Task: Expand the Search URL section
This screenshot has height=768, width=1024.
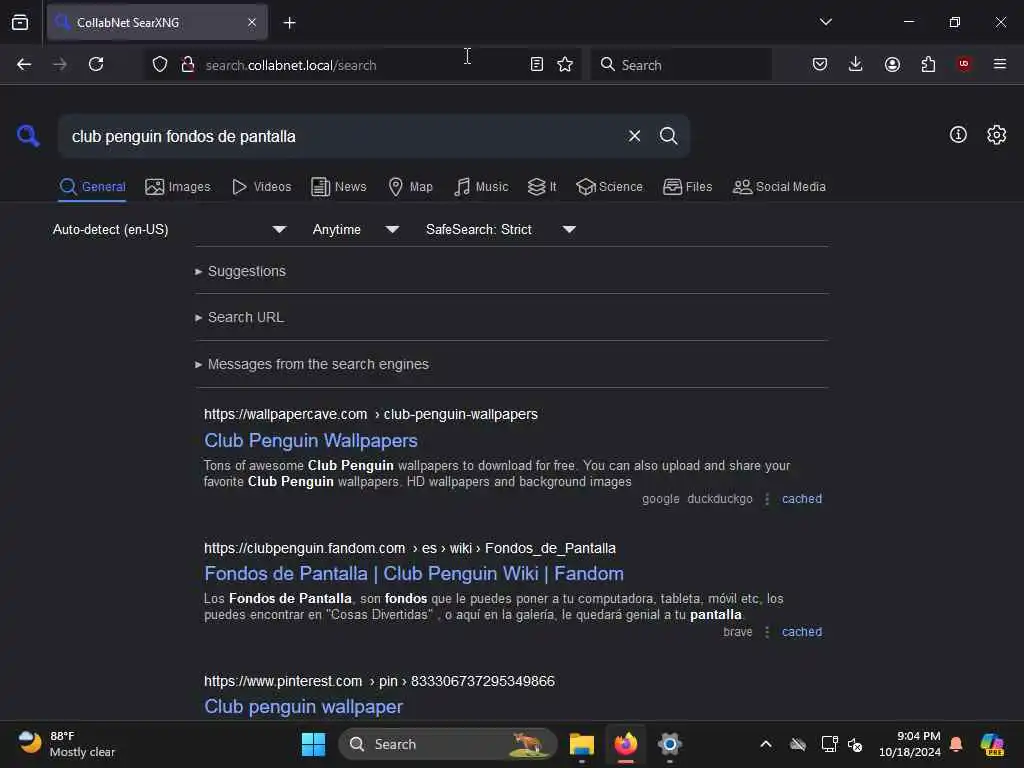Action: point(239,317)
